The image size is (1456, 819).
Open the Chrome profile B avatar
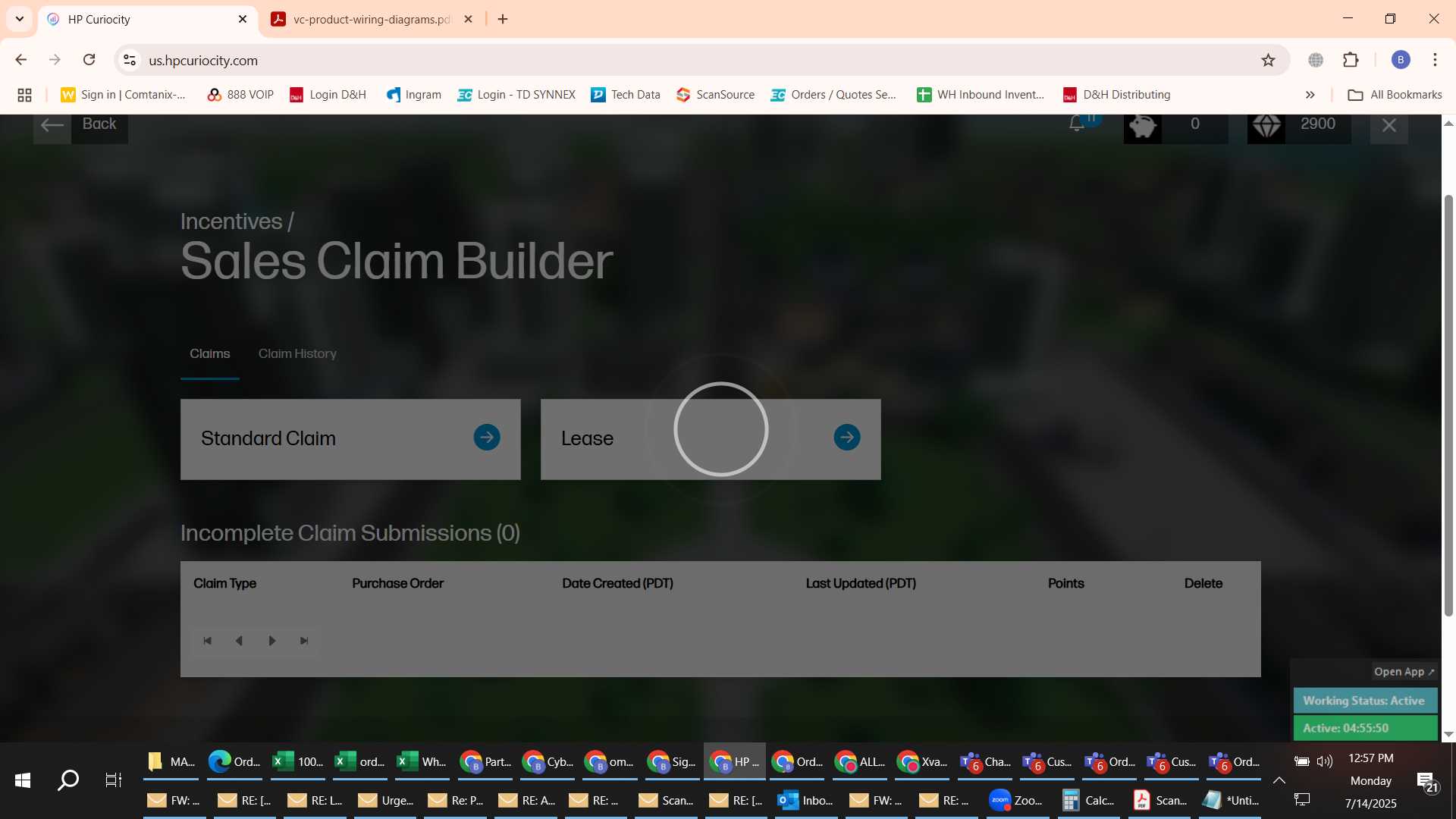pos(1401,60)
